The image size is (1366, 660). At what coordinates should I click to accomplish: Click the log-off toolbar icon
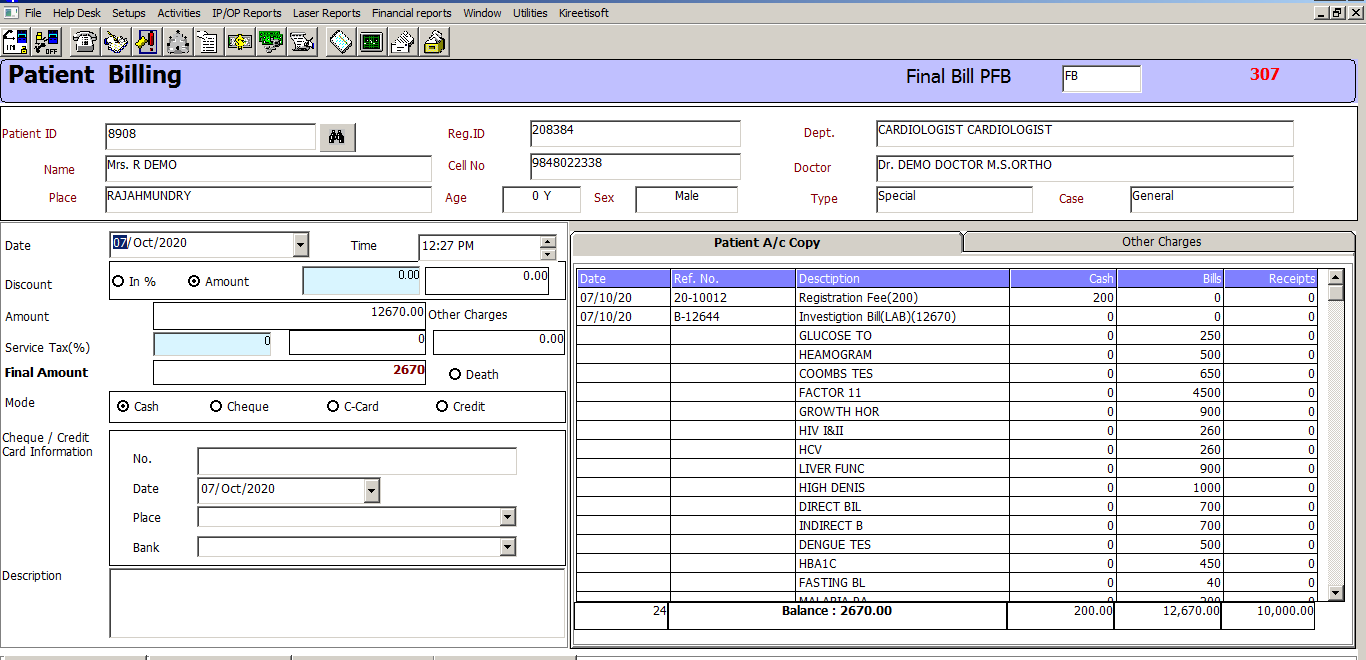point(46,42)
